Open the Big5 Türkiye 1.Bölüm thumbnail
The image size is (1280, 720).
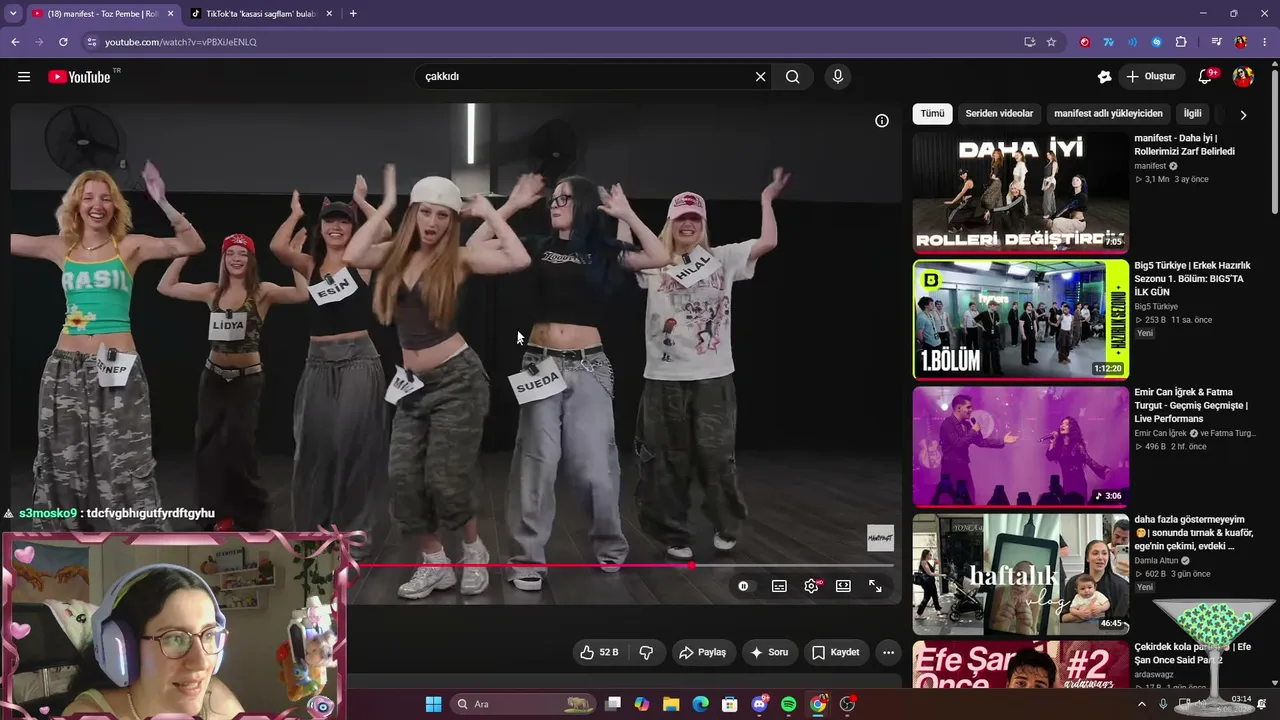1021,320
